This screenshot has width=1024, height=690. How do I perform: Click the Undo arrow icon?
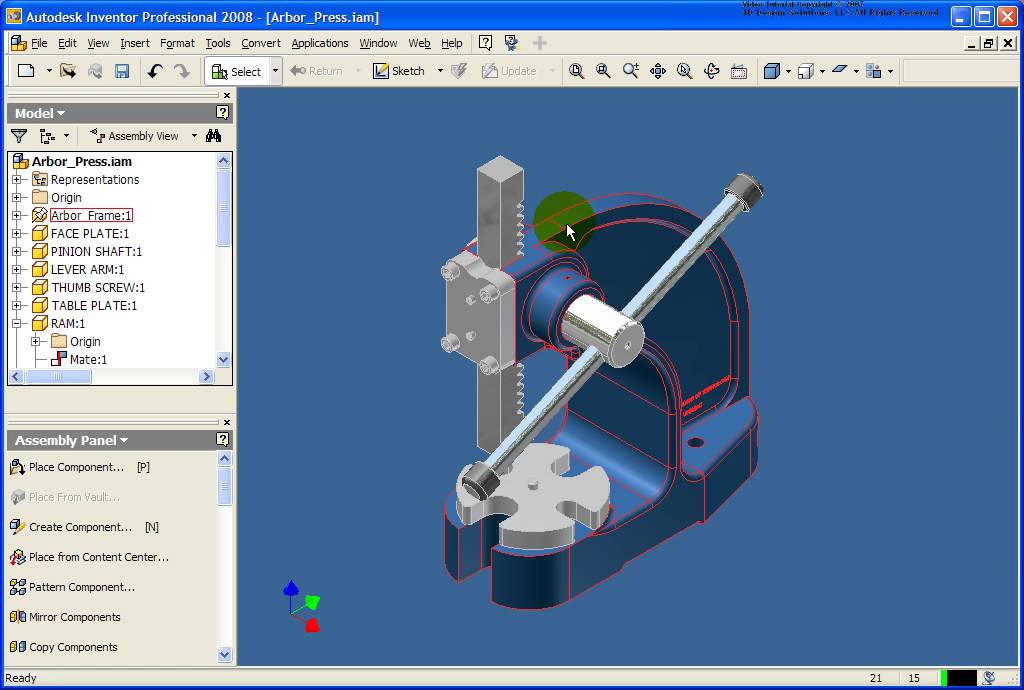point(155,71)
